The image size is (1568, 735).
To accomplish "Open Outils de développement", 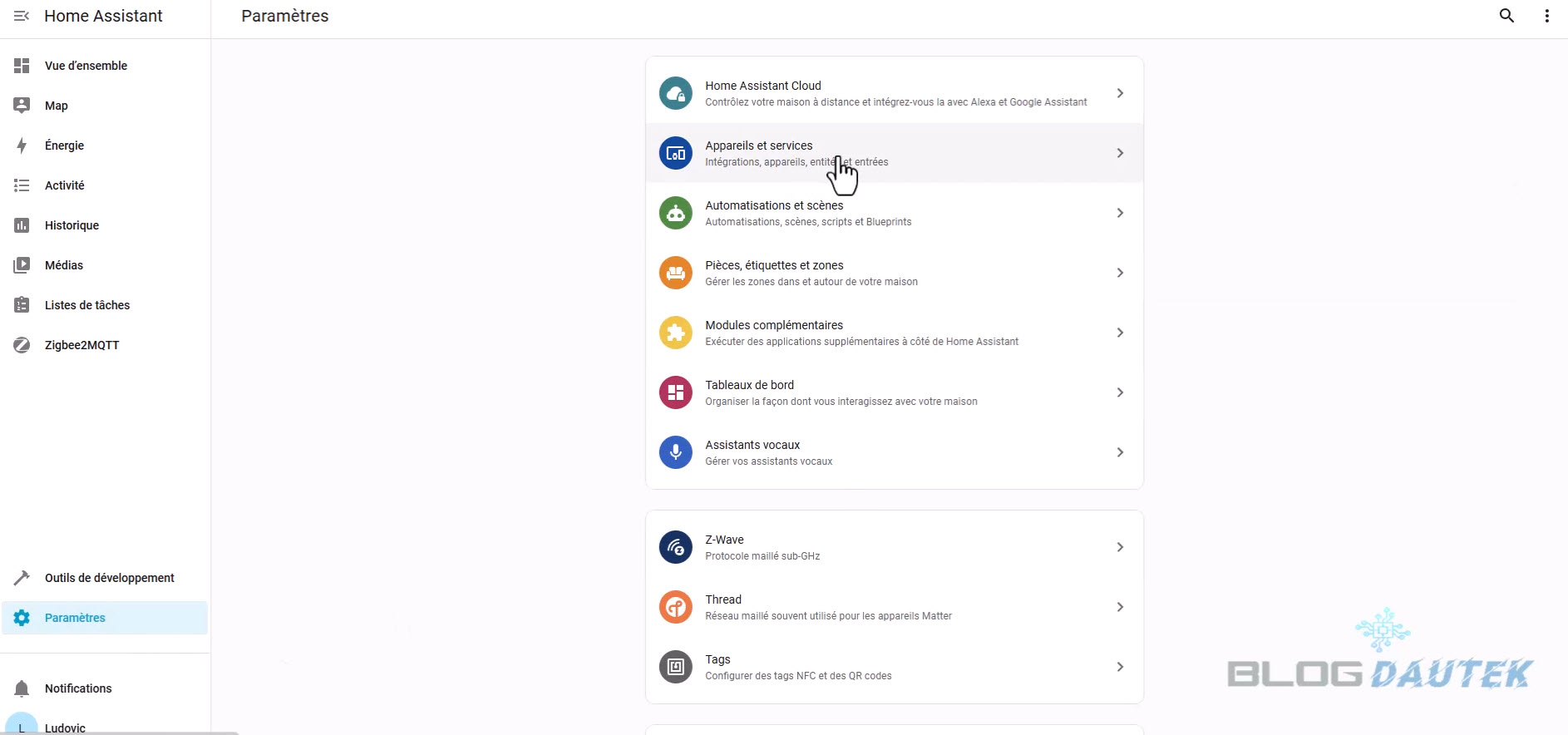I will point(109,578).
